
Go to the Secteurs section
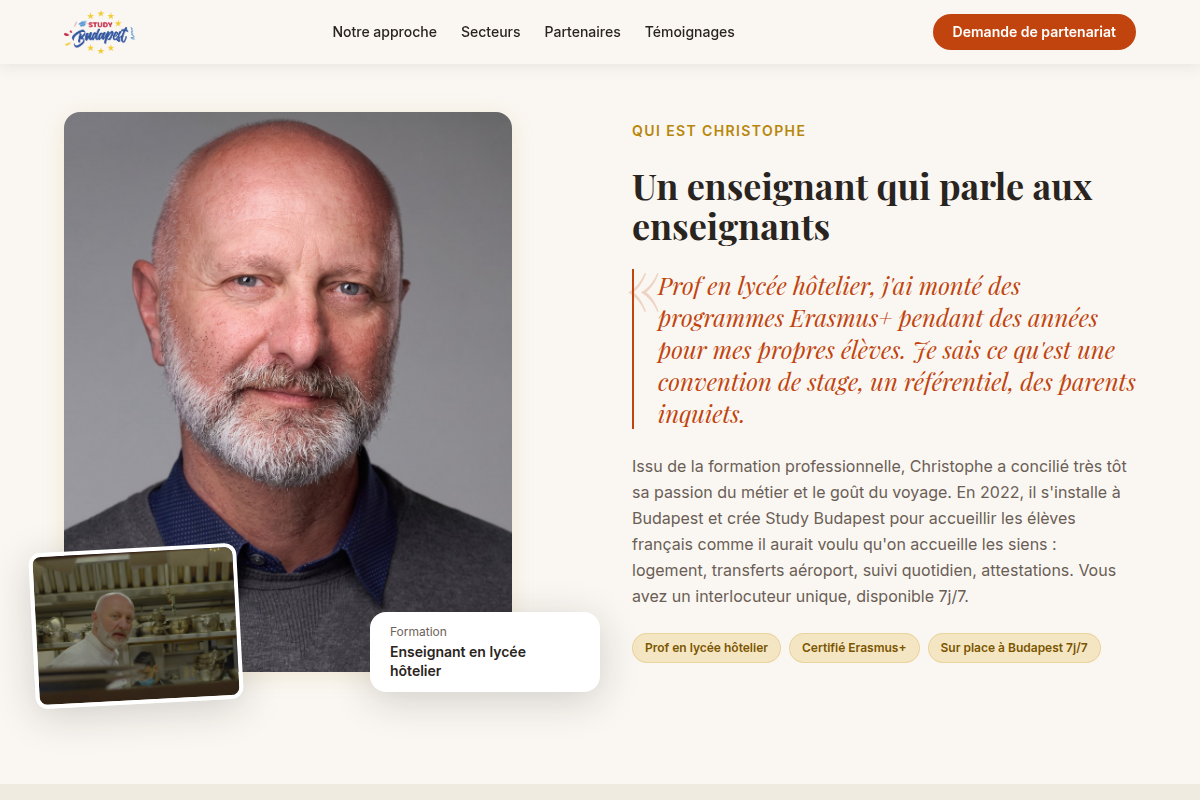[x=491, y=32]
